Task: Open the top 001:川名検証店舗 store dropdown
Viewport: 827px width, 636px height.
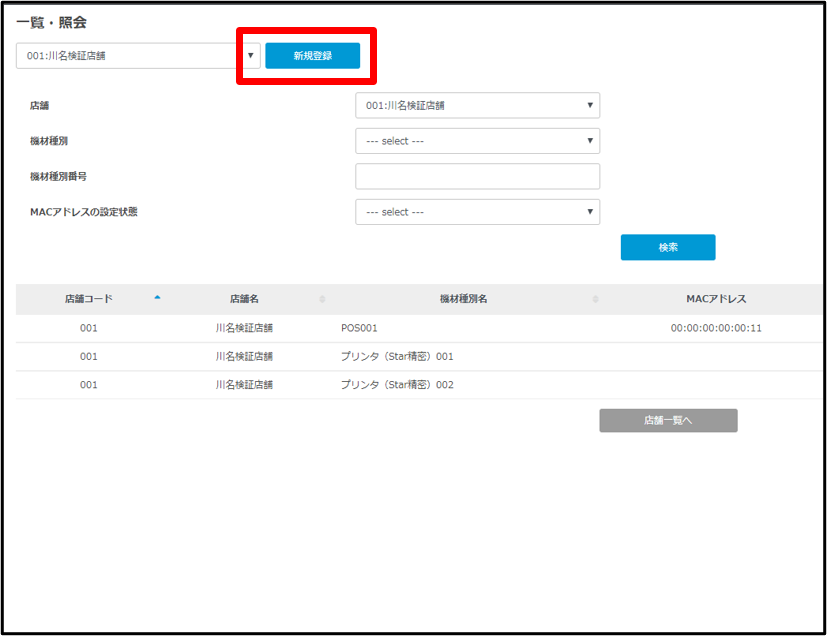Action: [138, 56]
